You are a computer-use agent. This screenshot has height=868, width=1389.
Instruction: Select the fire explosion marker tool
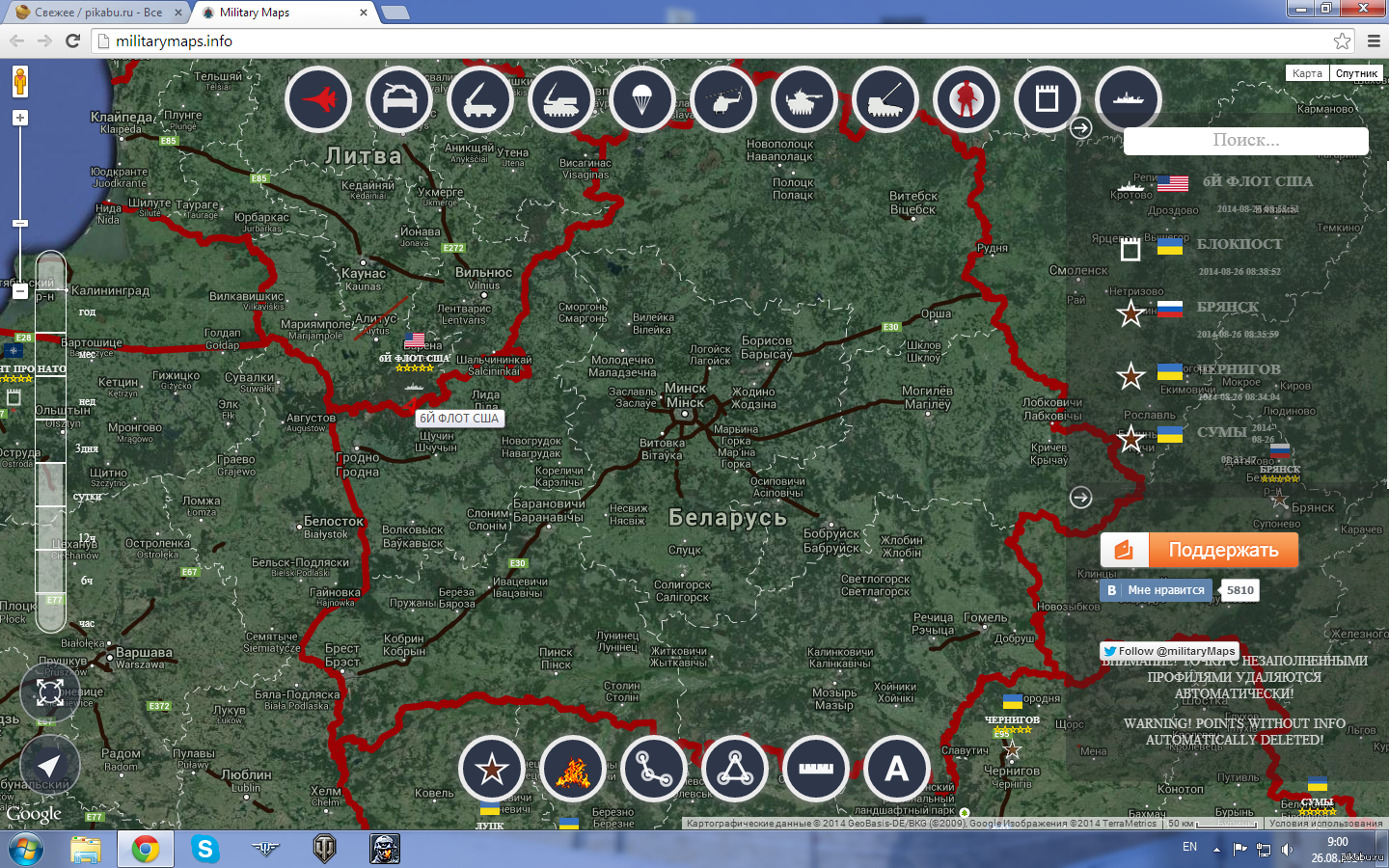(x=573, y=769)
